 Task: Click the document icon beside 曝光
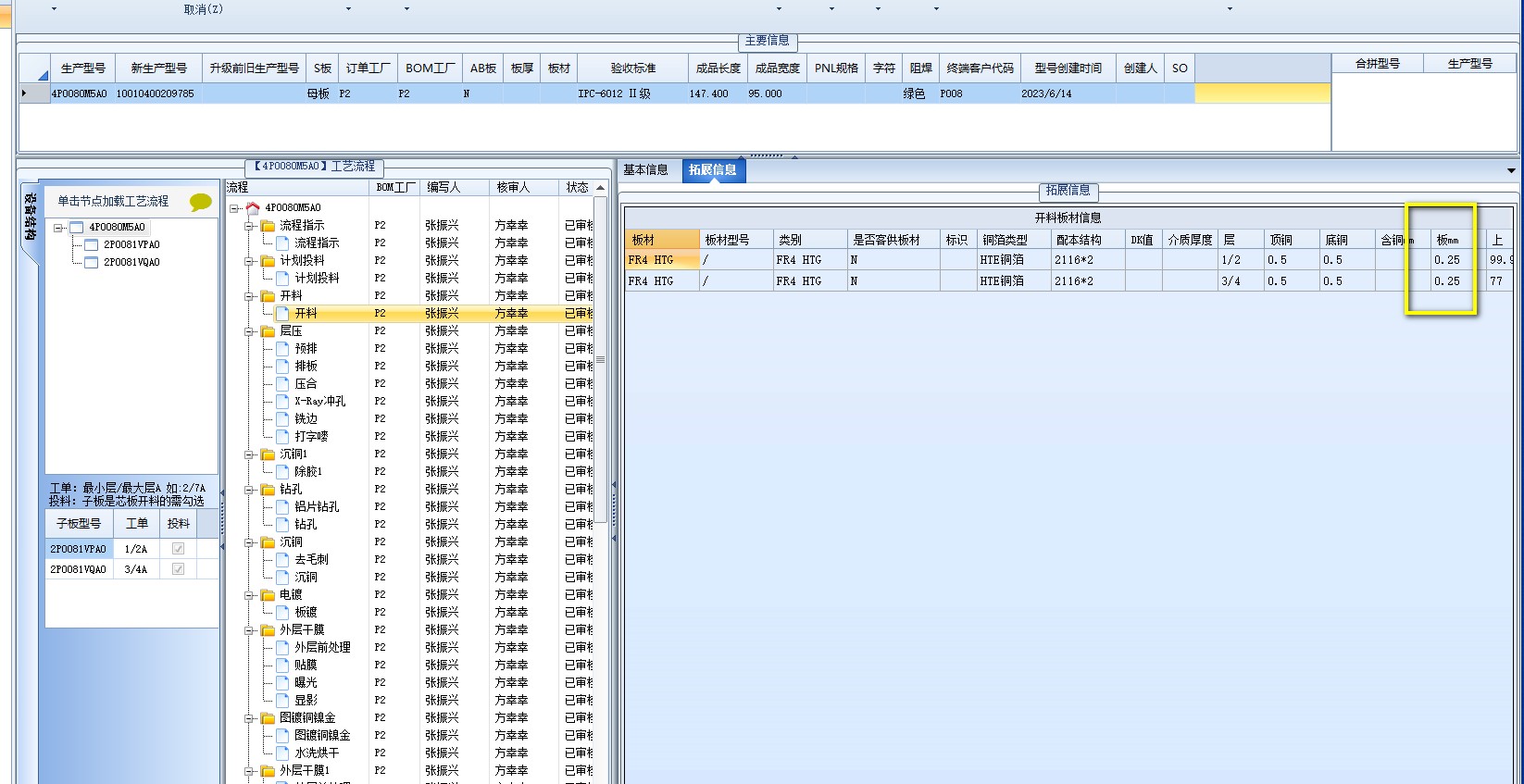[282, 683]
